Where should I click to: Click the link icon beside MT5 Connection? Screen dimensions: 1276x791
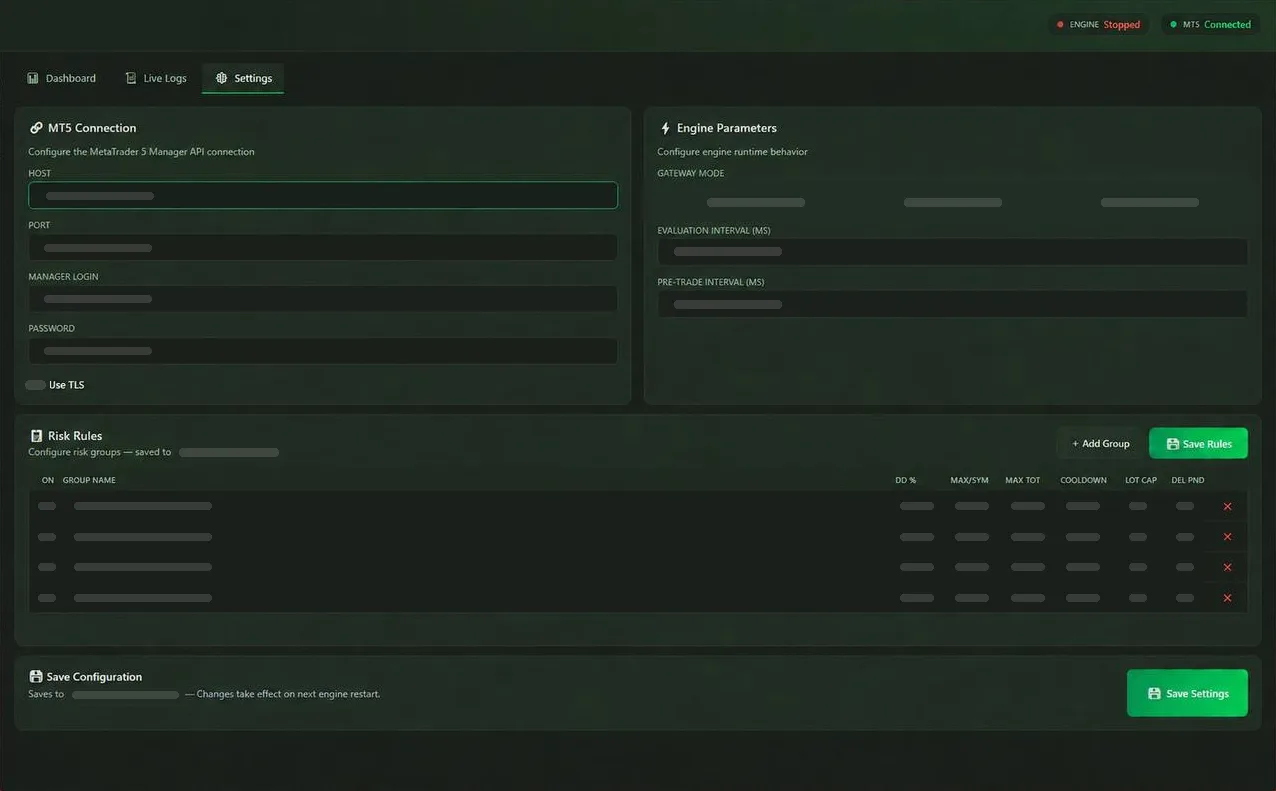36,128
